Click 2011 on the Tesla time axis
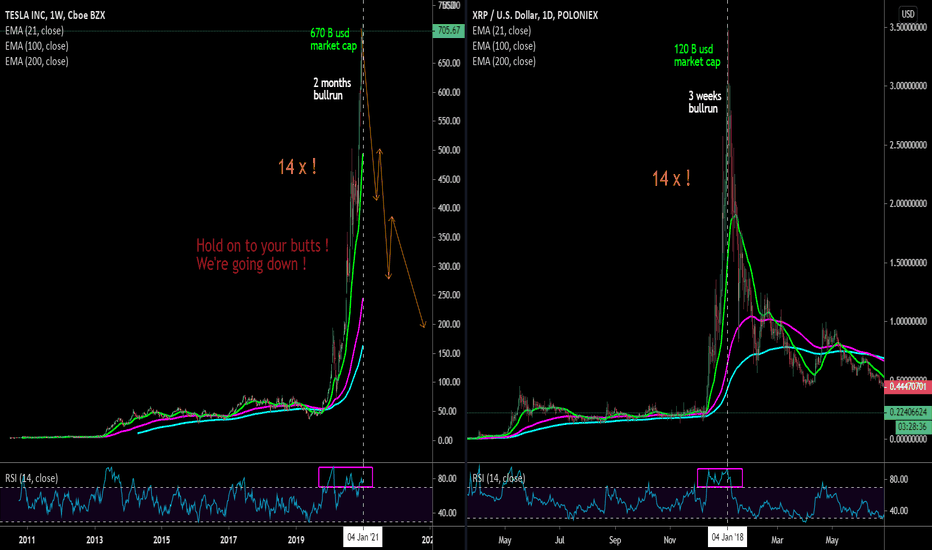The height and width of the screenshot is (550, 932). click(27, 540)
